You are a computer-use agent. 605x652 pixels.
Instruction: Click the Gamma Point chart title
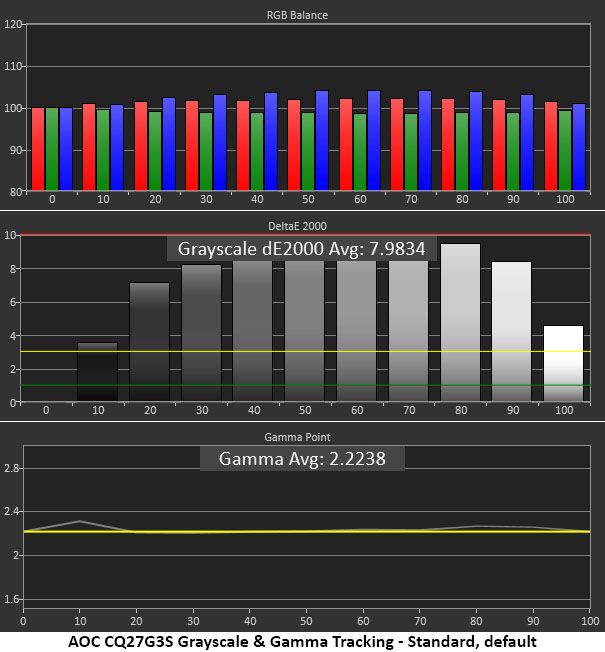(x=297, y=437)
